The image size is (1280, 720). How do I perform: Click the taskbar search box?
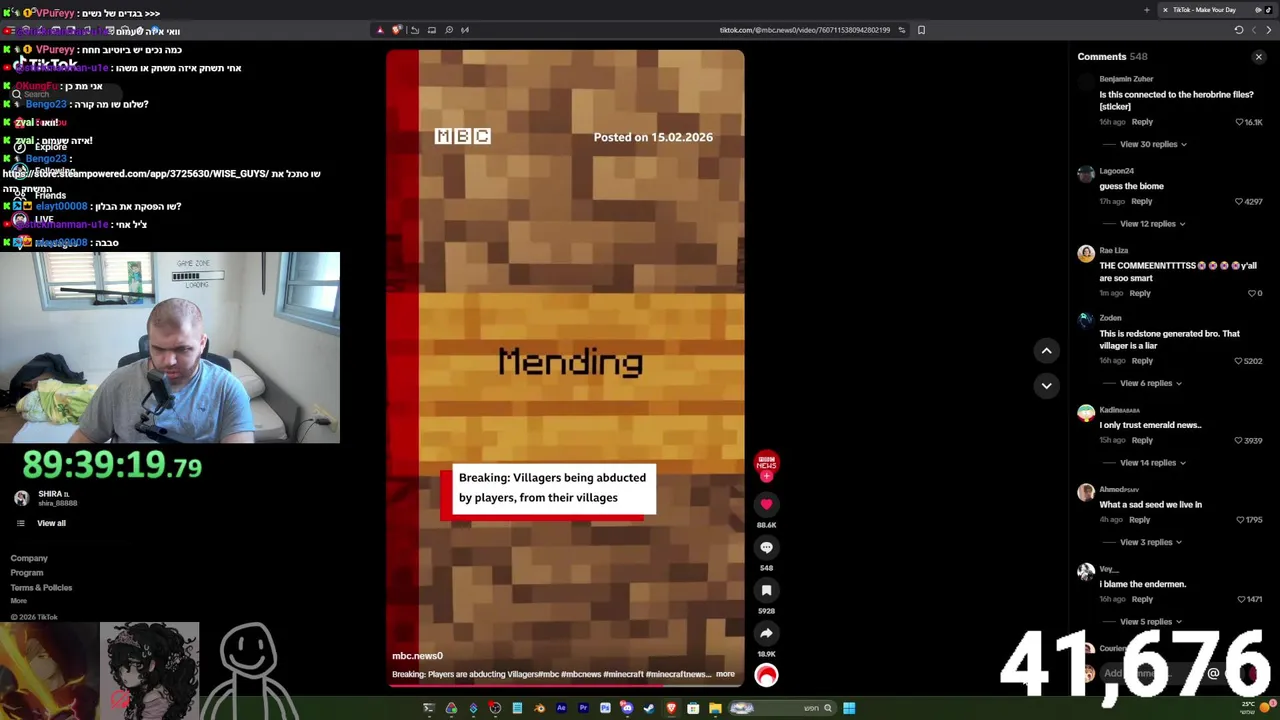tap(782, 708)
